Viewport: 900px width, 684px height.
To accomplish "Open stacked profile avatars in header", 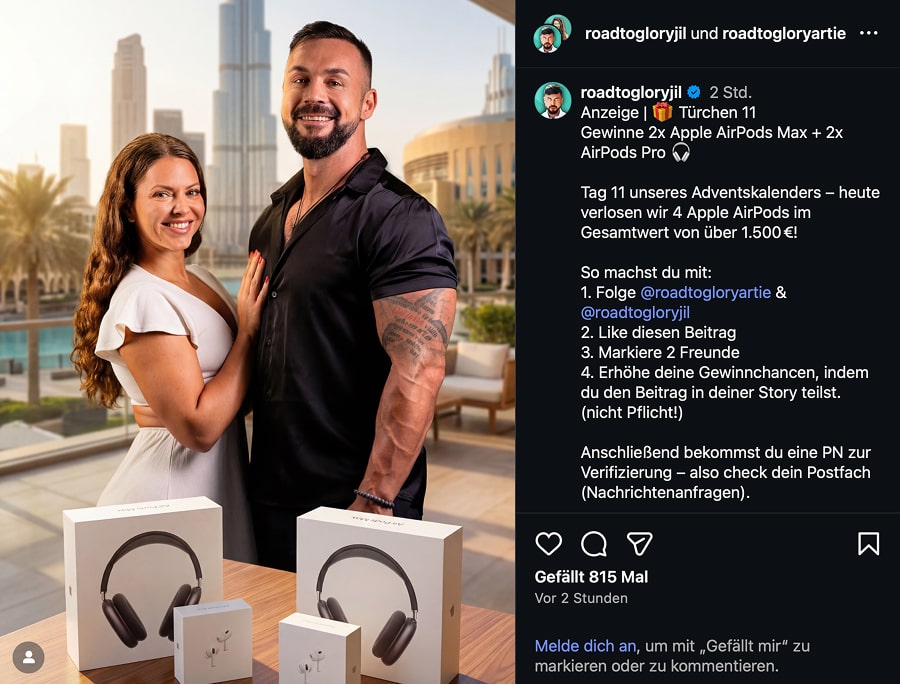I will 552,34.
